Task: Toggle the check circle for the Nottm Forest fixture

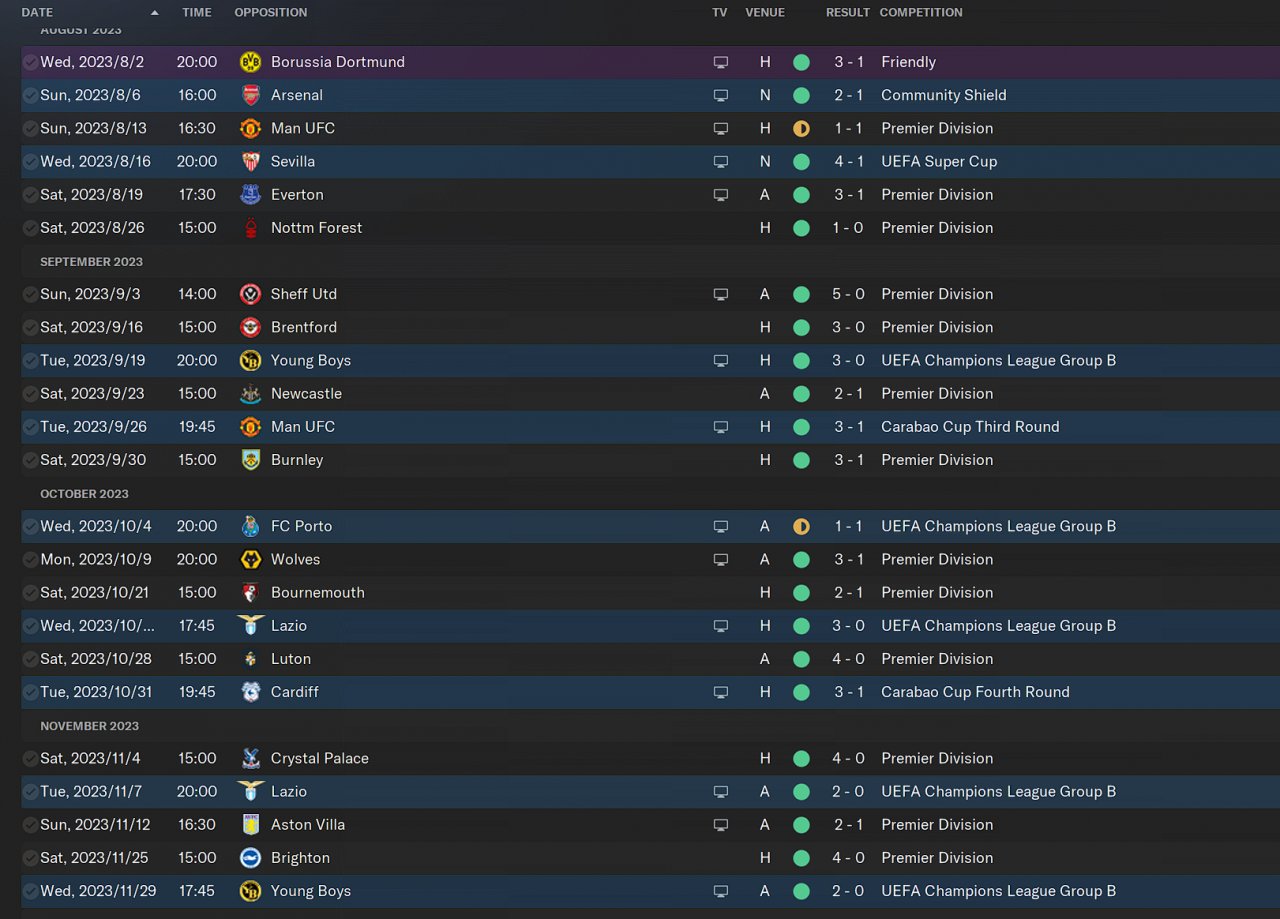Action: (x=30, y=228)
